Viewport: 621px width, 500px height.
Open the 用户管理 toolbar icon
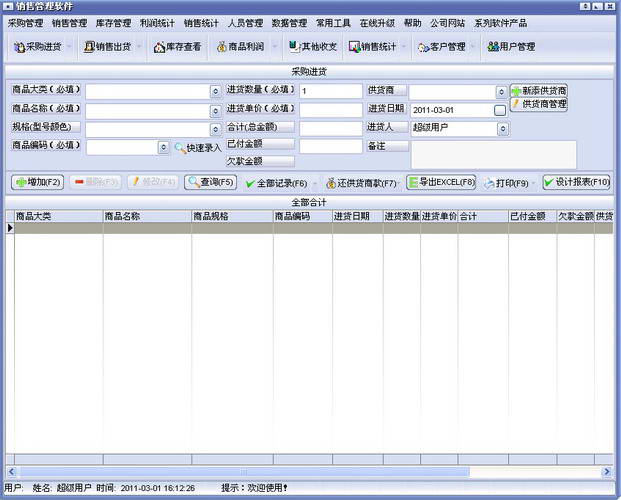pos(493,47)
